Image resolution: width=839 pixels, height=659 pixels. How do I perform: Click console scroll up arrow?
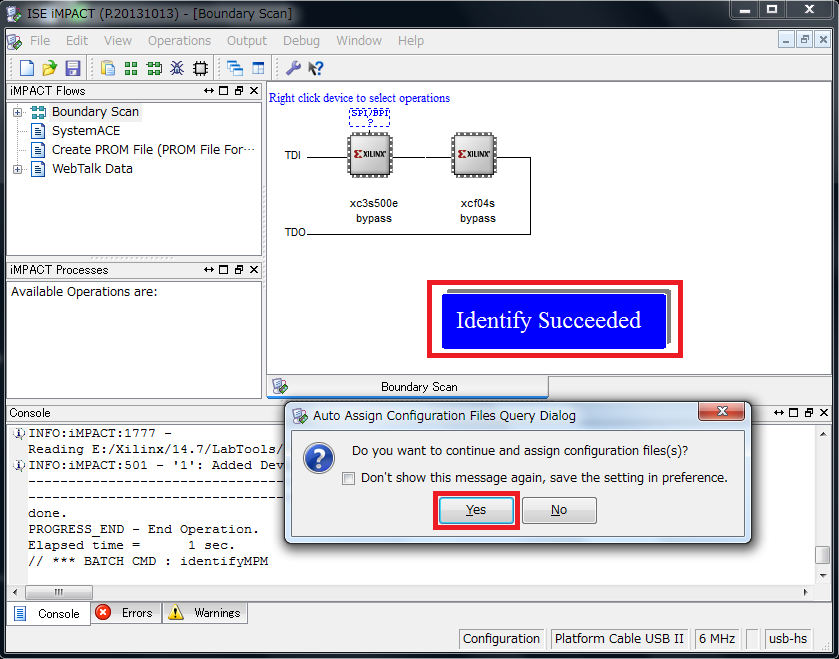click(823, 434)
